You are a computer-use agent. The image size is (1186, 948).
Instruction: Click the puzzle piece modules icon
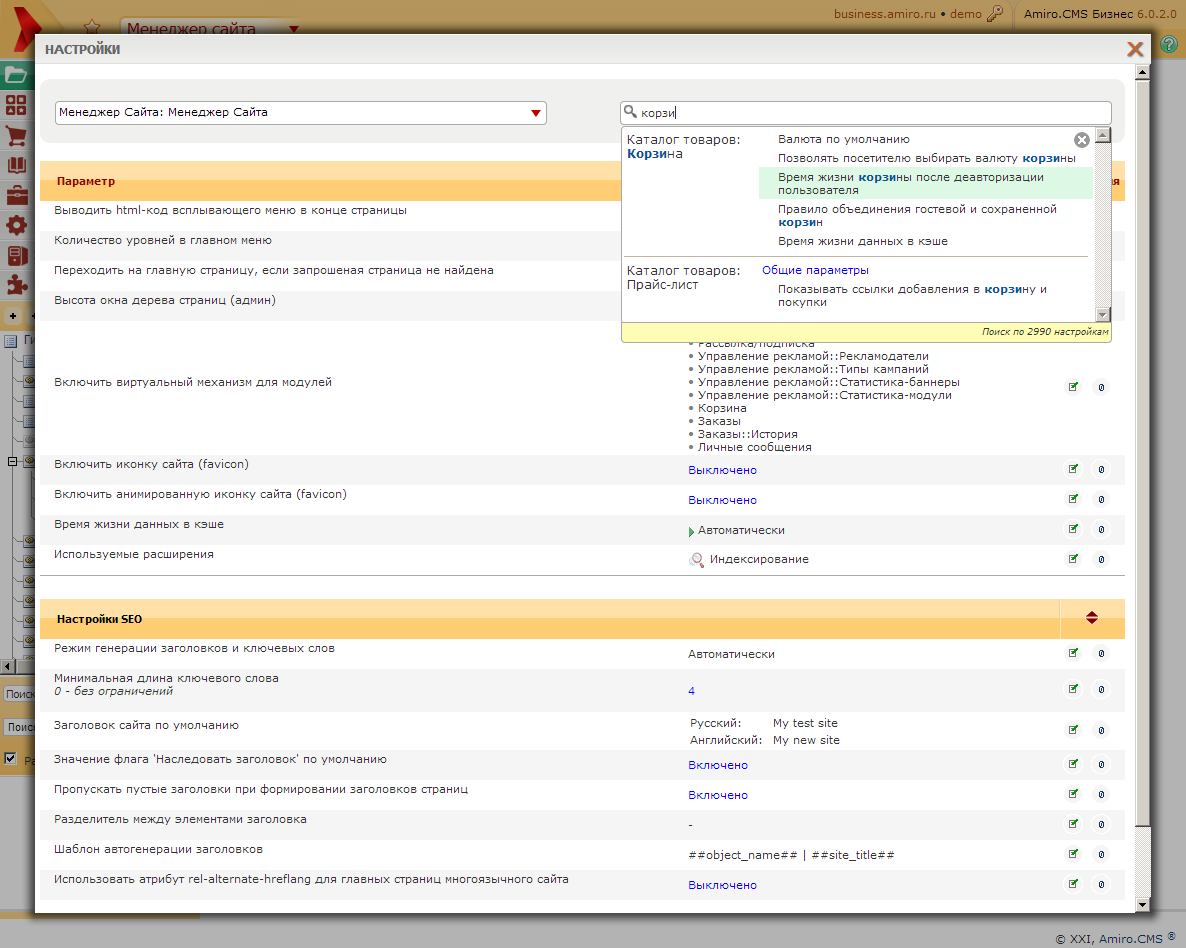pyautogui.click(x=16, y=285)
